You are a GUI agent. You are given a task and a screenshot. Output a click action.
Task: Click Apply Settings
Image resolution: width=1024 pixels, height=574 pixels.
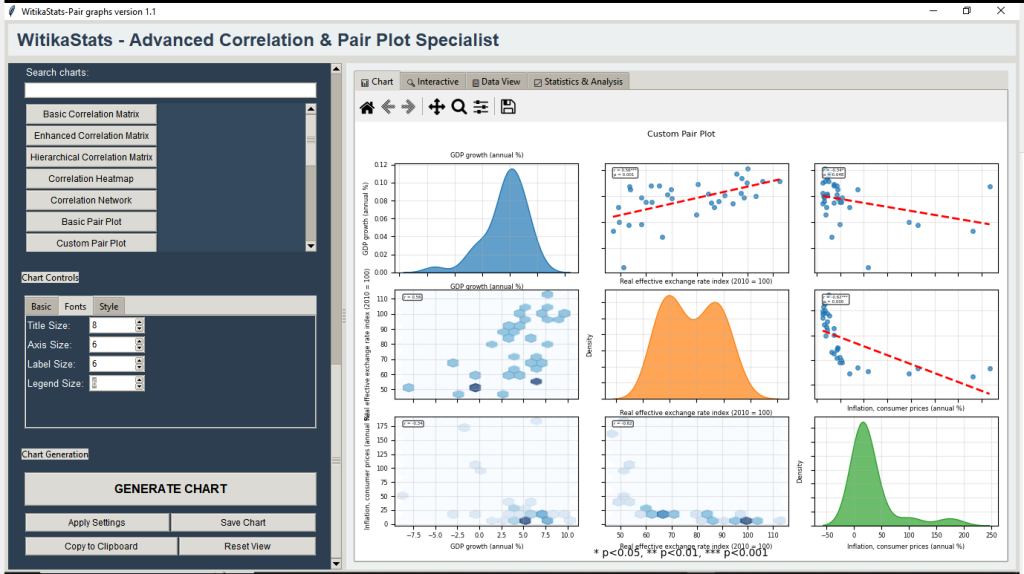(97, 522)
